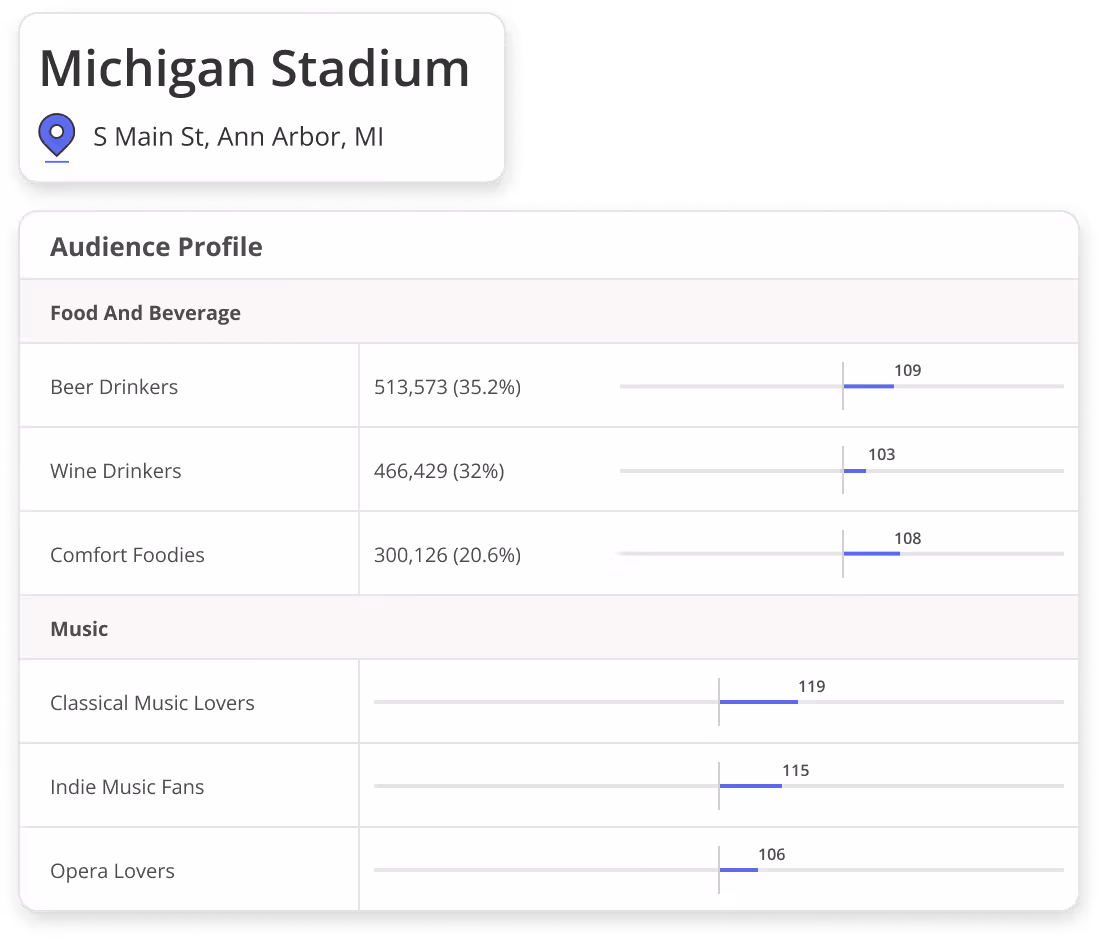The width and height of the screenshot is (1102, 940).
Task: Select the Opera Lovers row
Action: click(112, 870)
